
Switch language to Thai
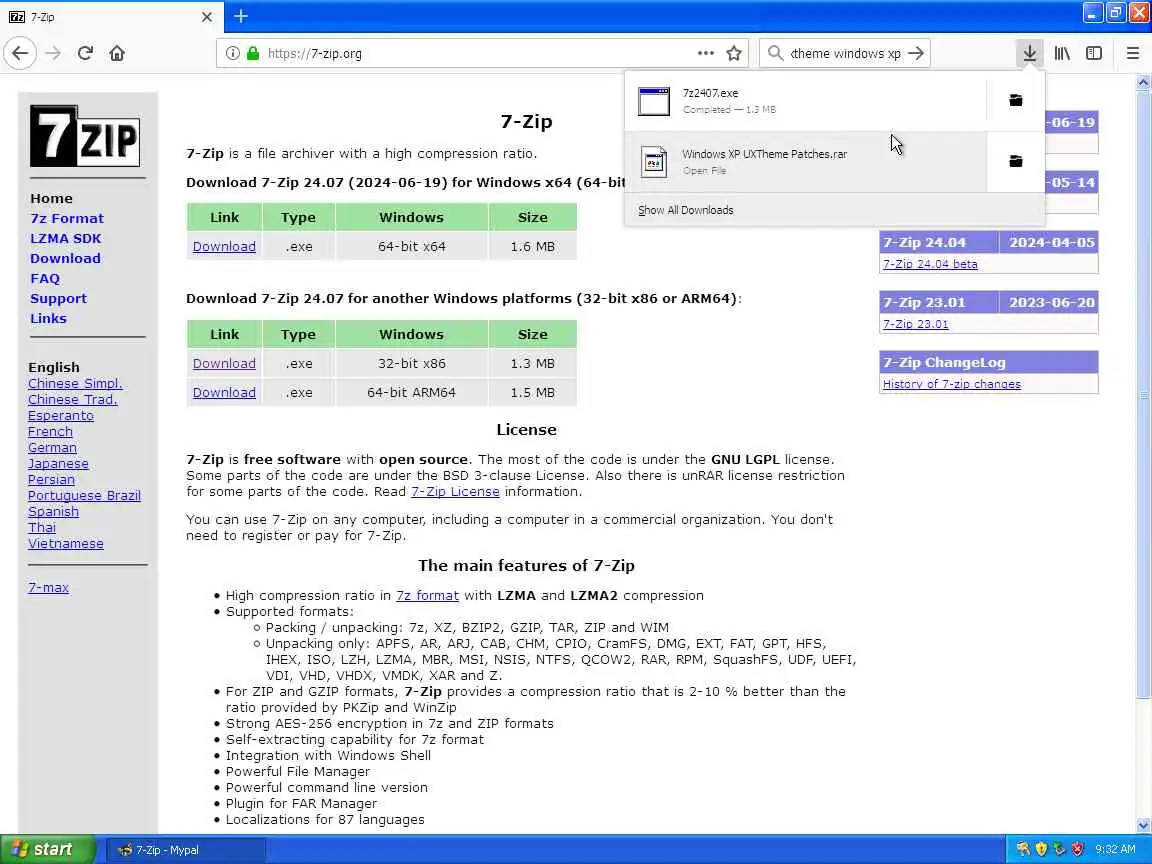pos(42,528)
